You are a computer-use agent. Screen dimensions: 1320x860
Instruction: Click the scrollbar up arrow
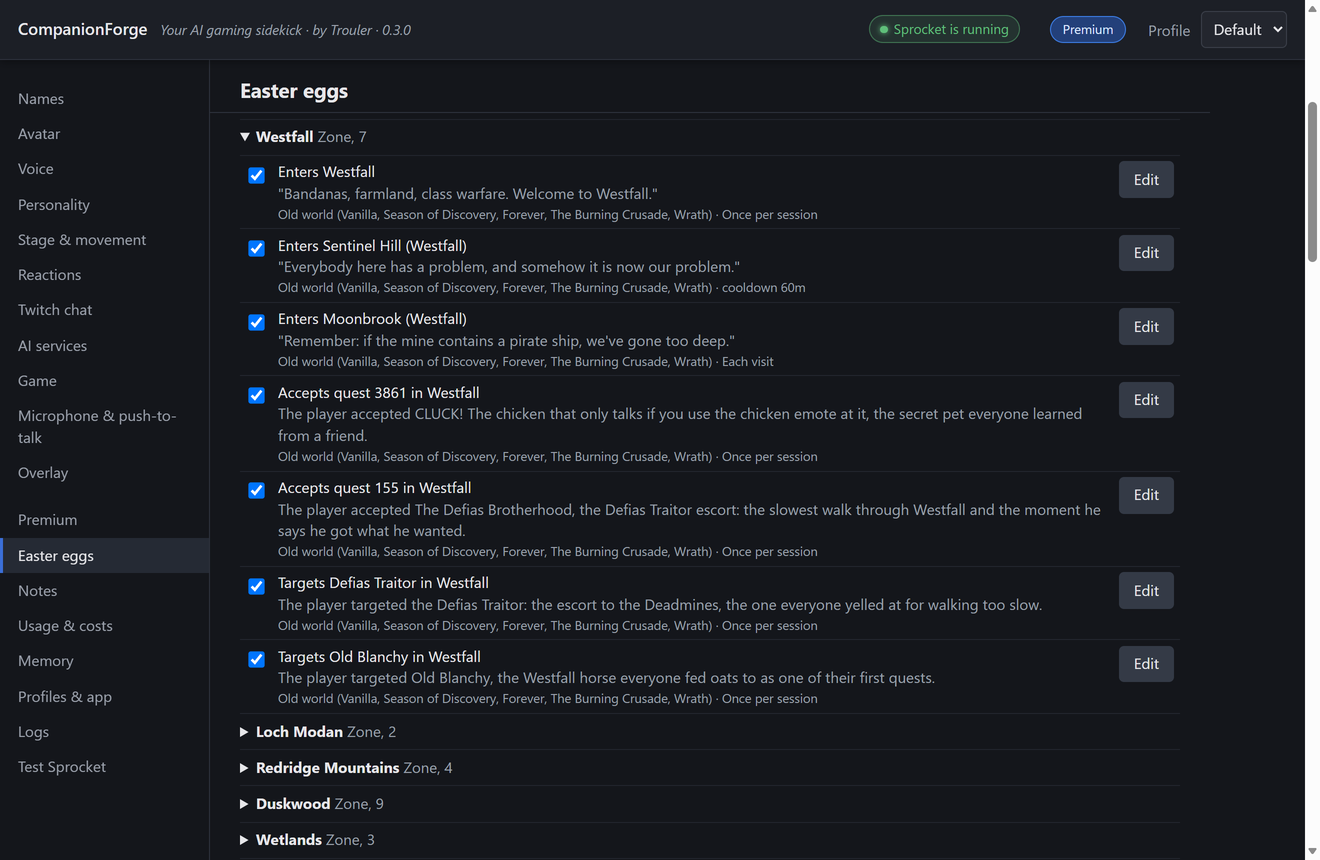pyautogui.click(x=1312, y=8)
